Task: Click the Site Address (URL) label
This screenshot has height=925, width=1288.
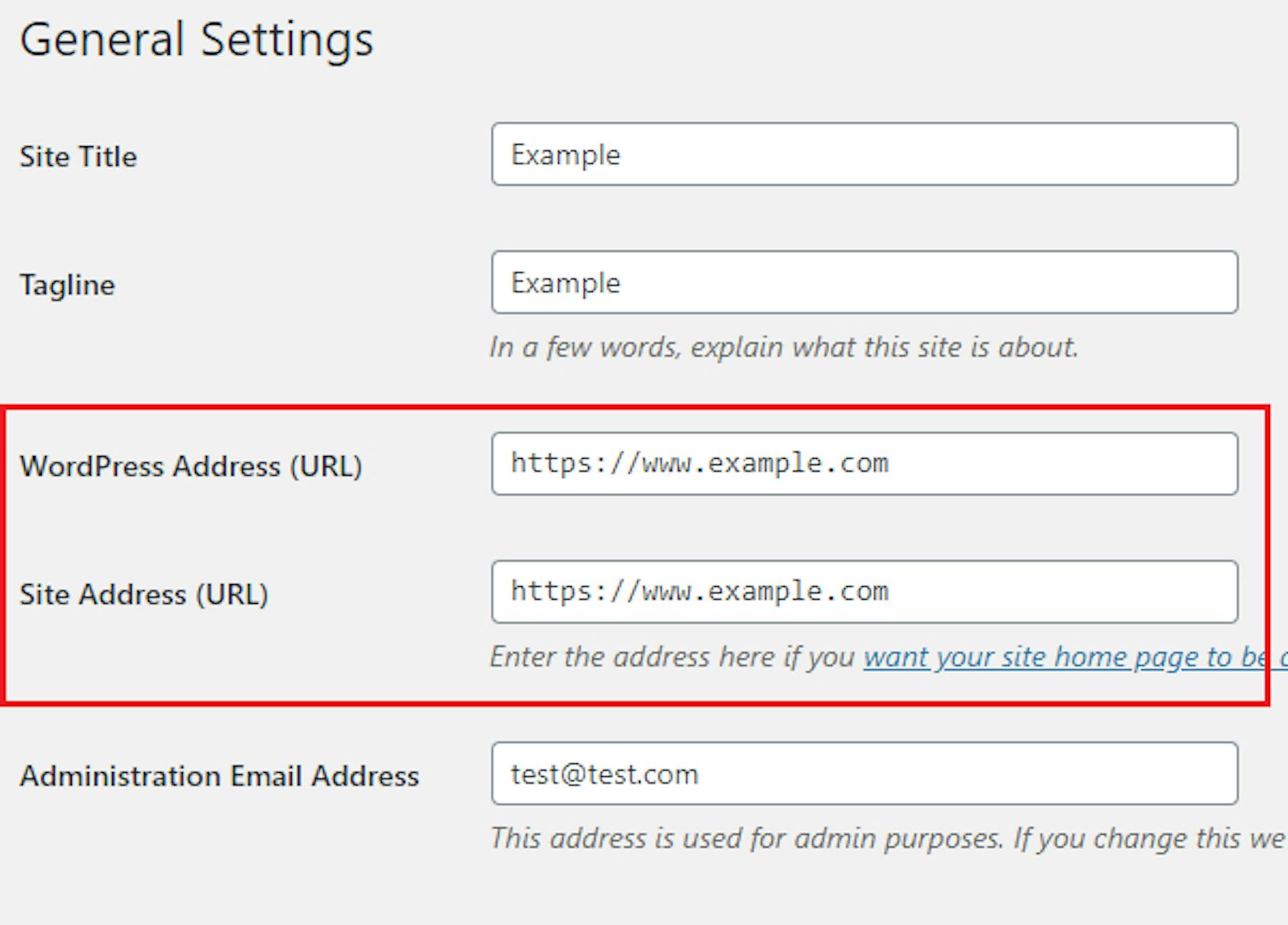Action: pos(144,594)
